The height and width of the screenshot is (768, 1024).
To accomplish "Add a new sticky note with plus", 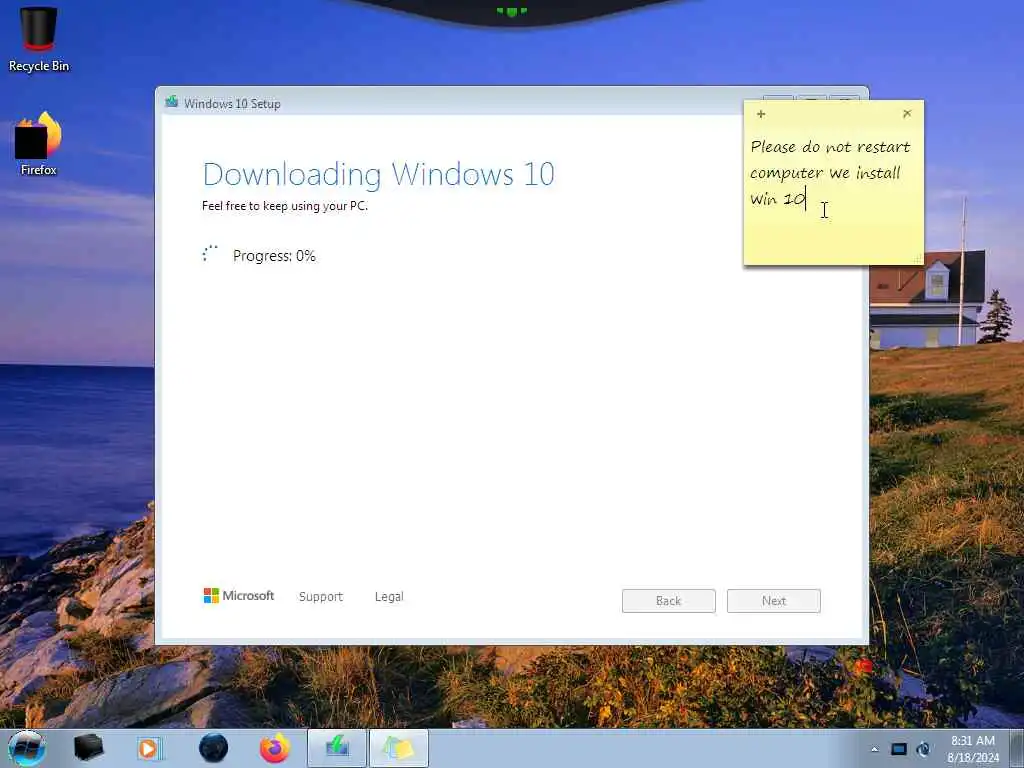I will [761, 114].
